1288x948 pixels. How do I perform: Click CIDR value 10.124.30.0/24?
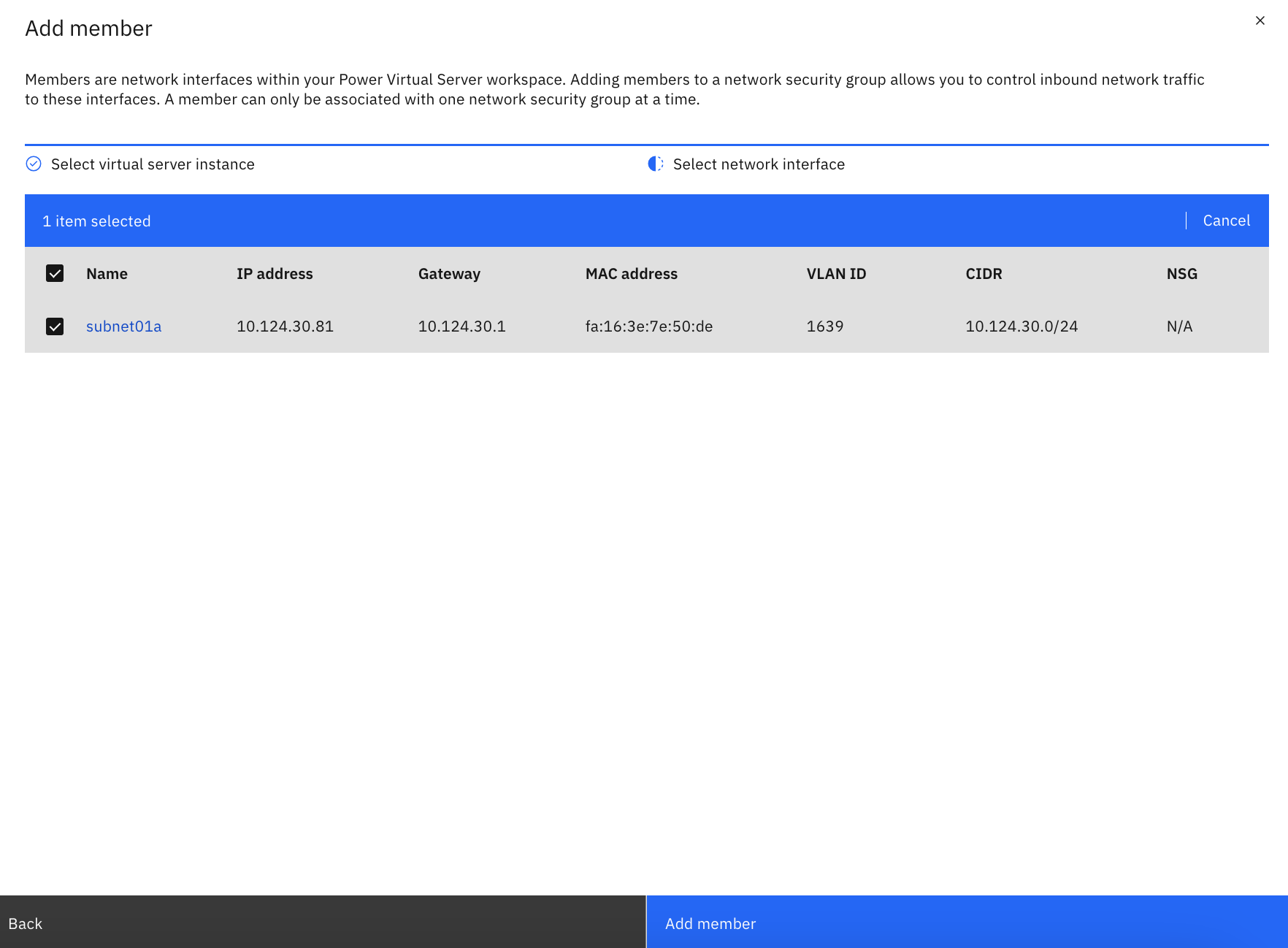click(1021, 326)
